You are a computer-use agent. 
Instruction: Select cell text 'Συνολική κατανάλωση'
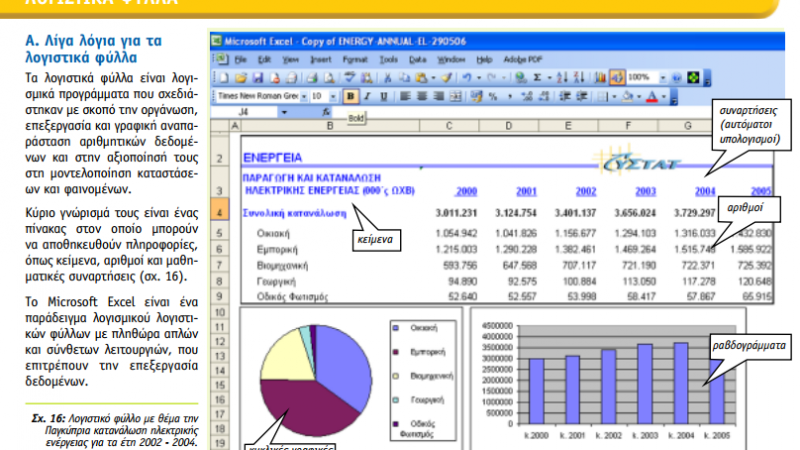pyautogui.click(x=294, y=213)
